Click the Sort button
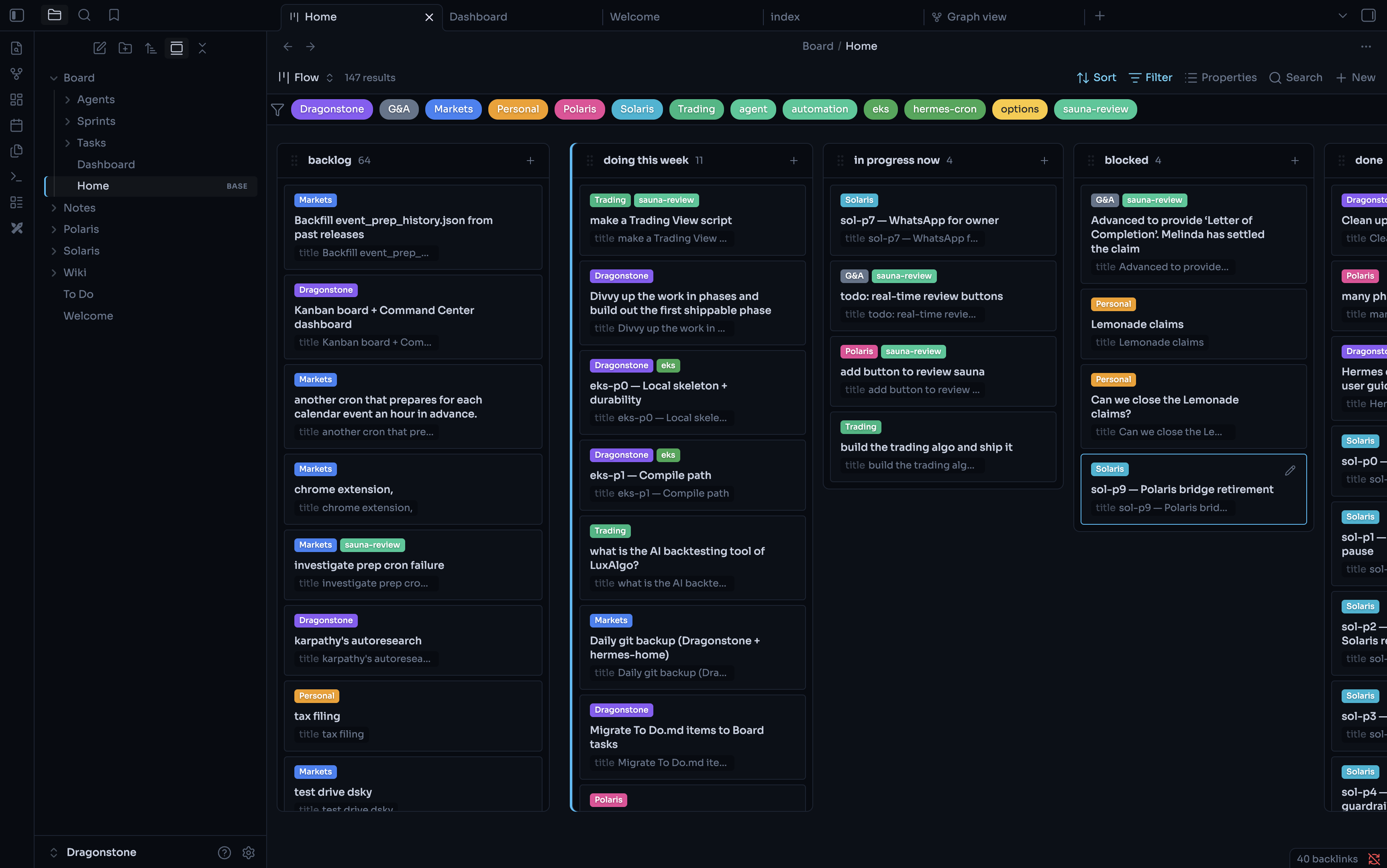 [1097, 77]
